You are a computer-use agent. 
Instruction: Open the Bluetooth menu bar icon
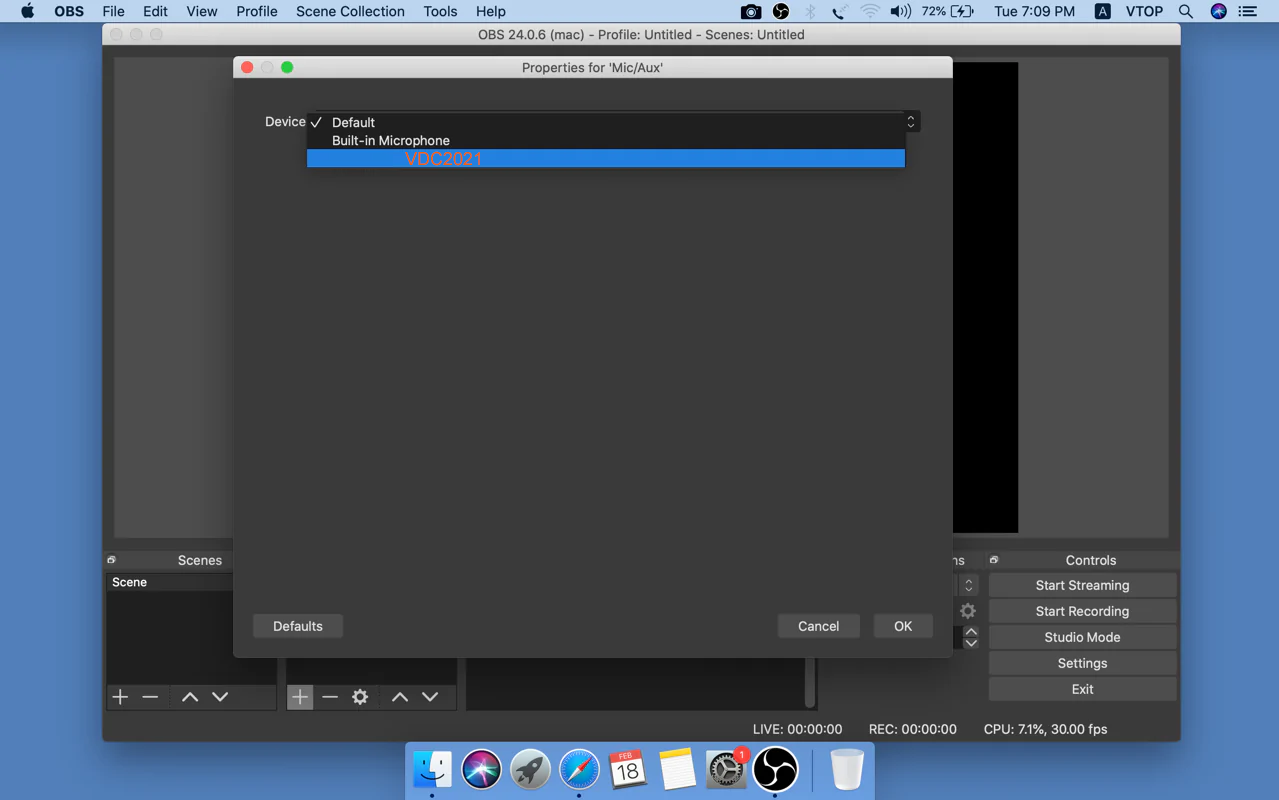[x=811, y=11]
